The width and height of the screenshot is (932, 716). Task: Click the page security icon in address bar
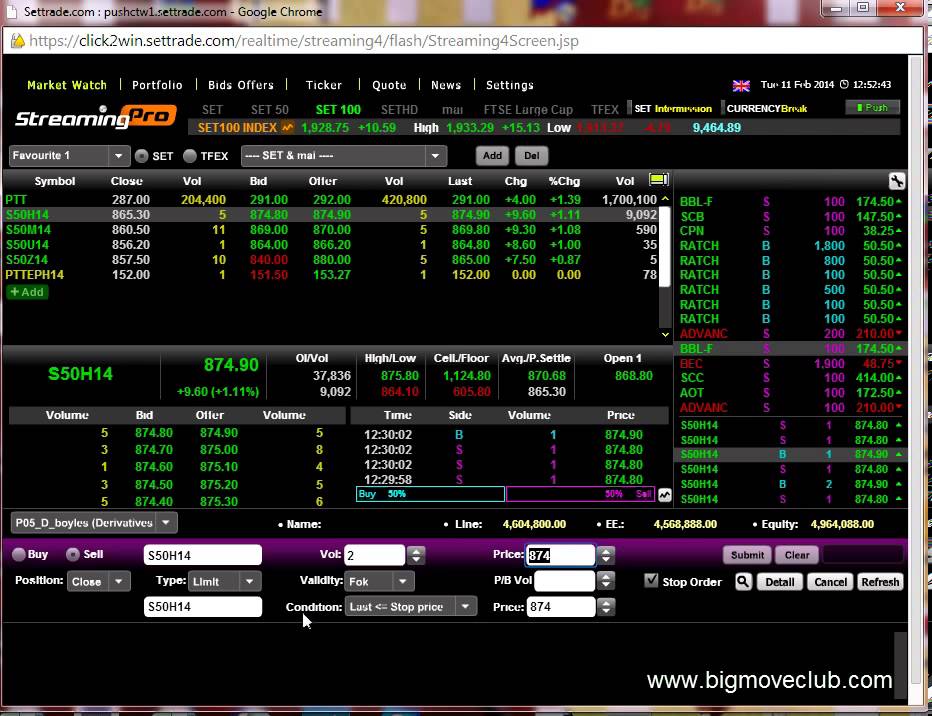pyautogui.click(x=18, y=41)
